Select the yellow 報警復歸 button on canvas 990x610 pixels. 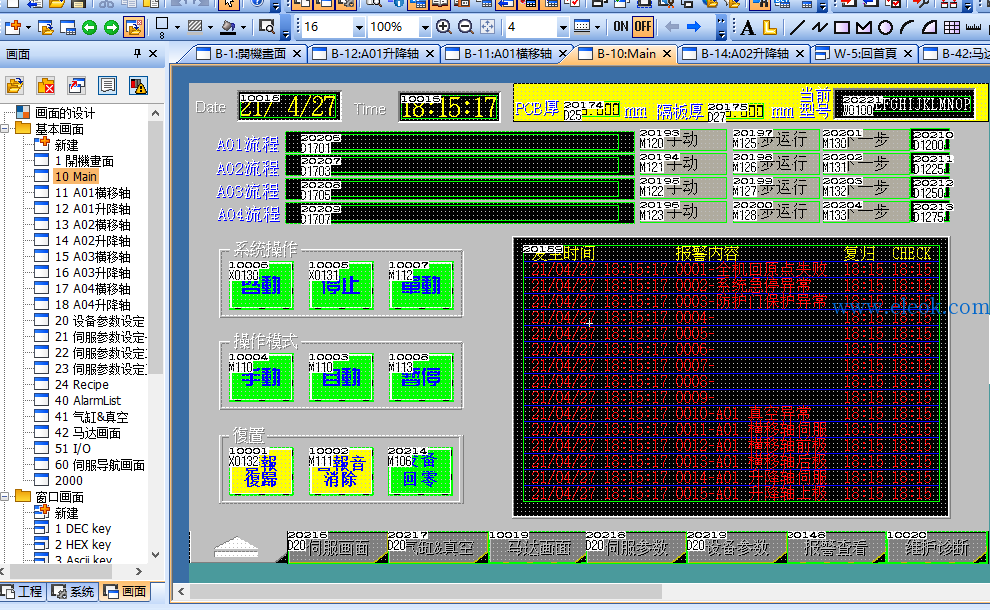coord(261,471)
